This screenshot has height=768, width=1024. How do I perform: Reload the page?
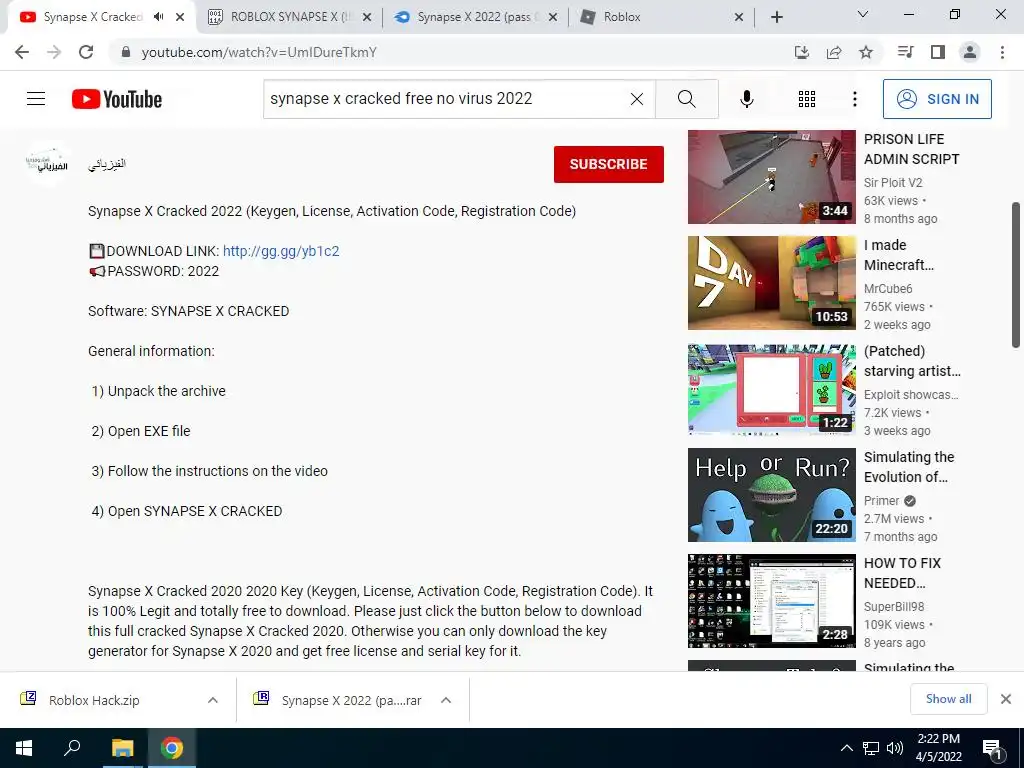point(86,52)
